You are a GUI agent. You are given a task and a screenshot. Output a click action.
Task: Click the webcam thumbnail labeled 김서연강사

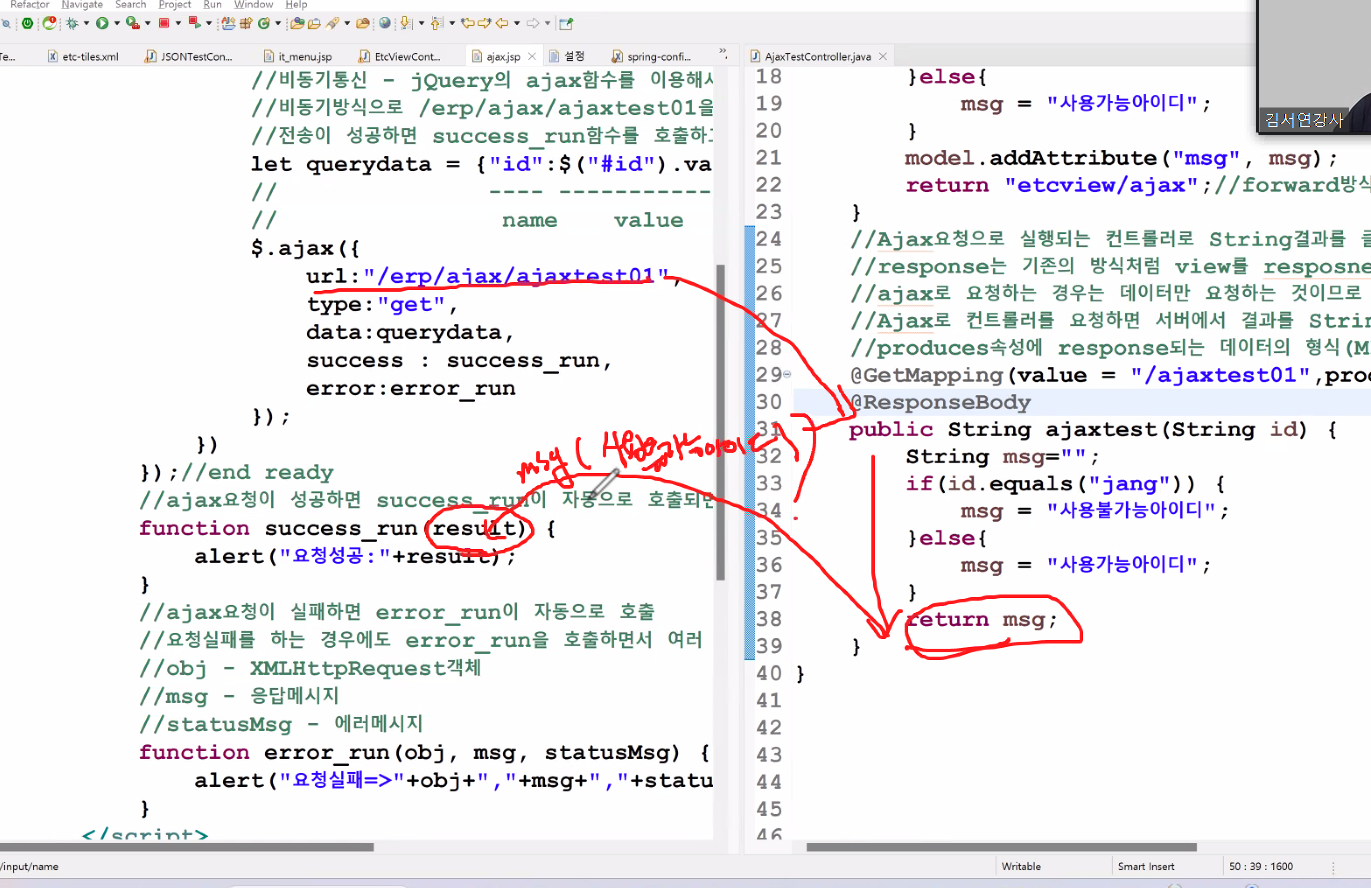click(1314, 67)
